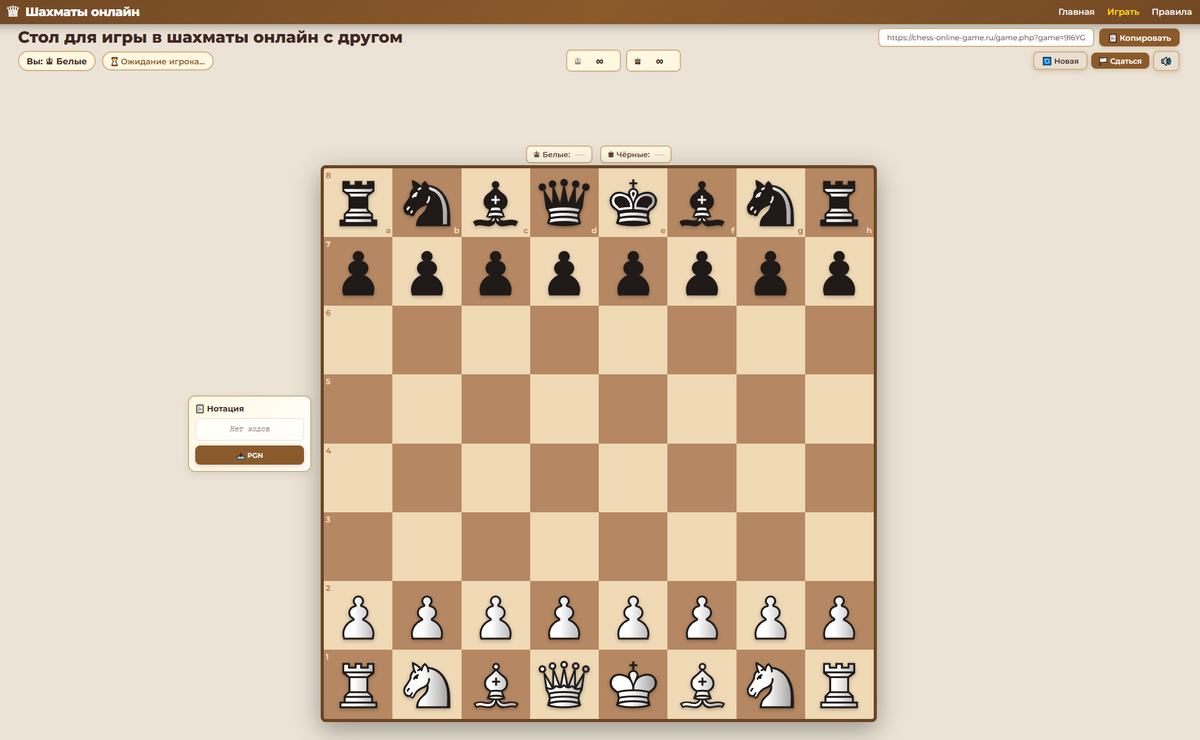Select the black knight on g8

[x=772, y=203]
